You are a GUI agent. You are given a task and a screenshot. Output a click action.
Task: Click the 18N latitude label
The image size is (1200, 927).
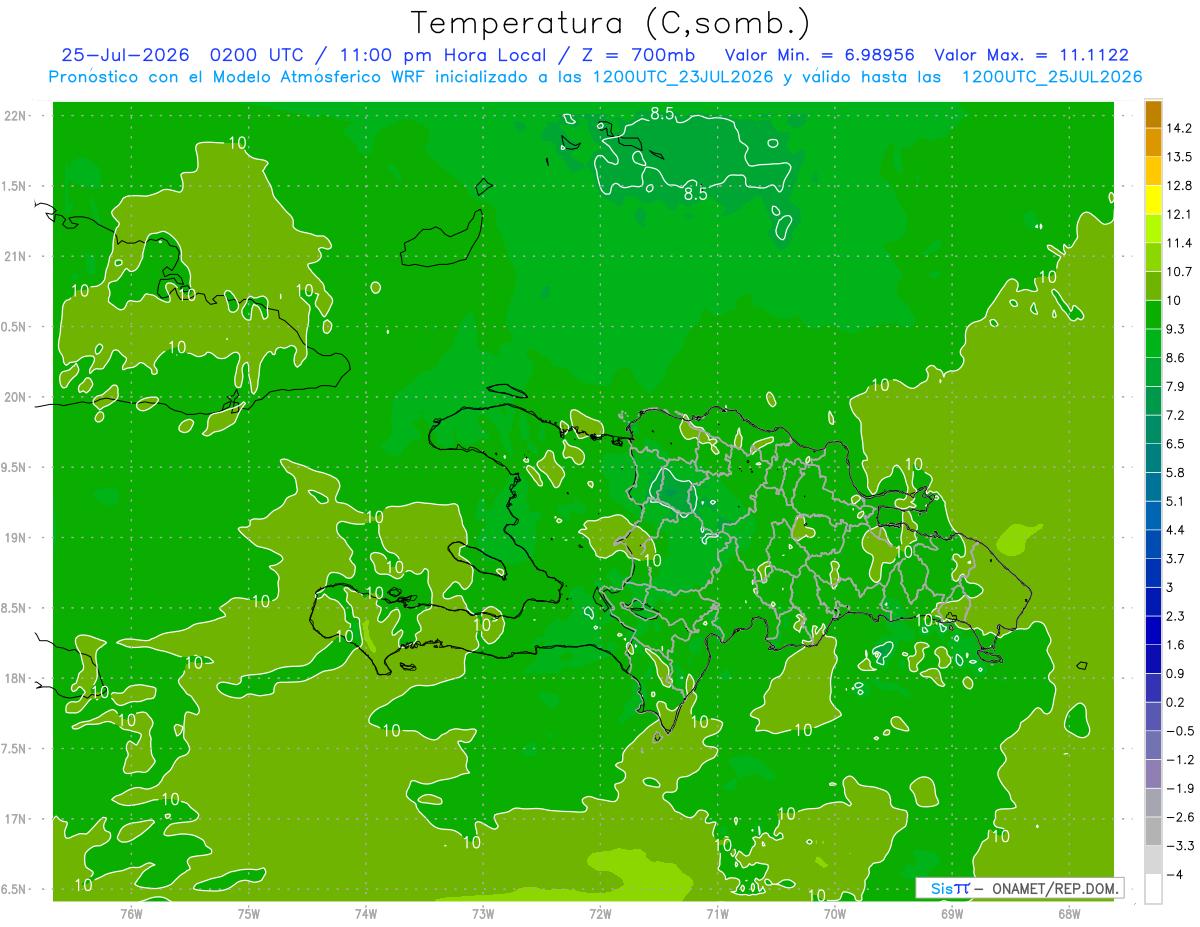pyautogui.click(x=16, y=679)
